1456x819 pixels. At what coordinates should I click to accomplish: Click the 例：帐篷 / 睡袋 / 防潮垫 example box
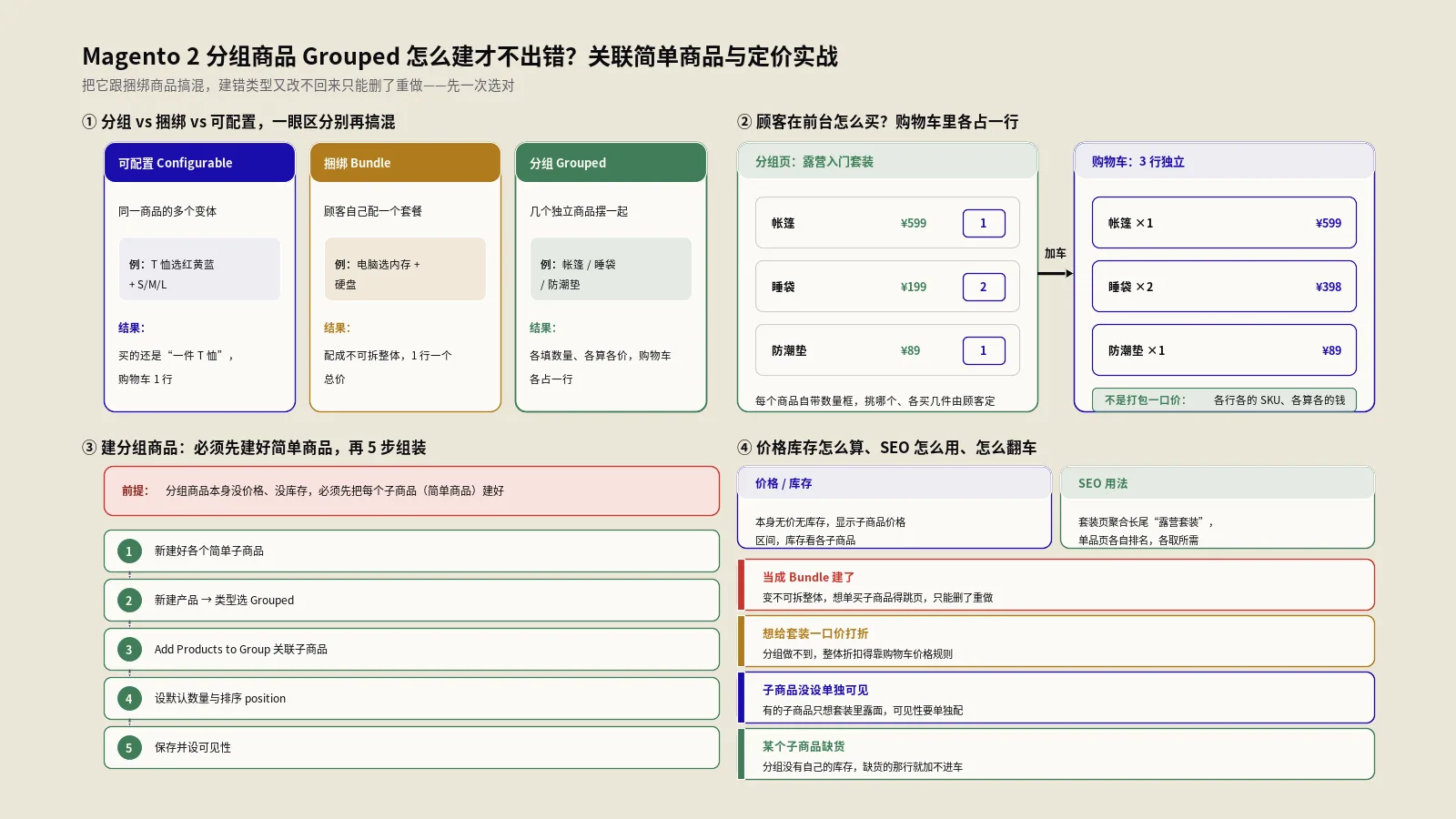[x=611, y=269]
